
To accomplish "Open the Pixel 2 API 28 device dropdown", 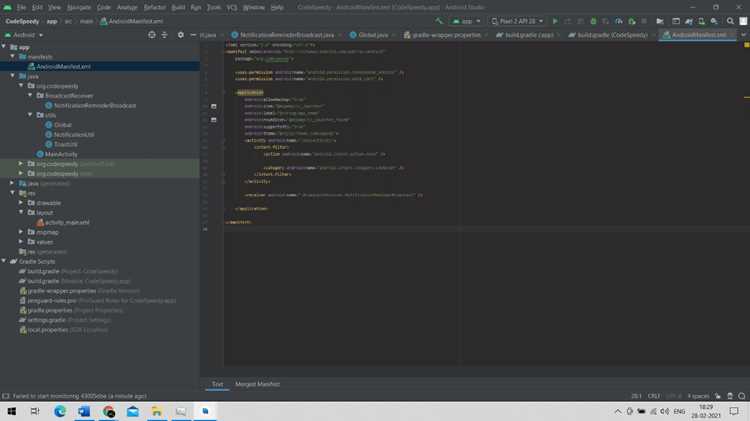I will pos(517,21).
